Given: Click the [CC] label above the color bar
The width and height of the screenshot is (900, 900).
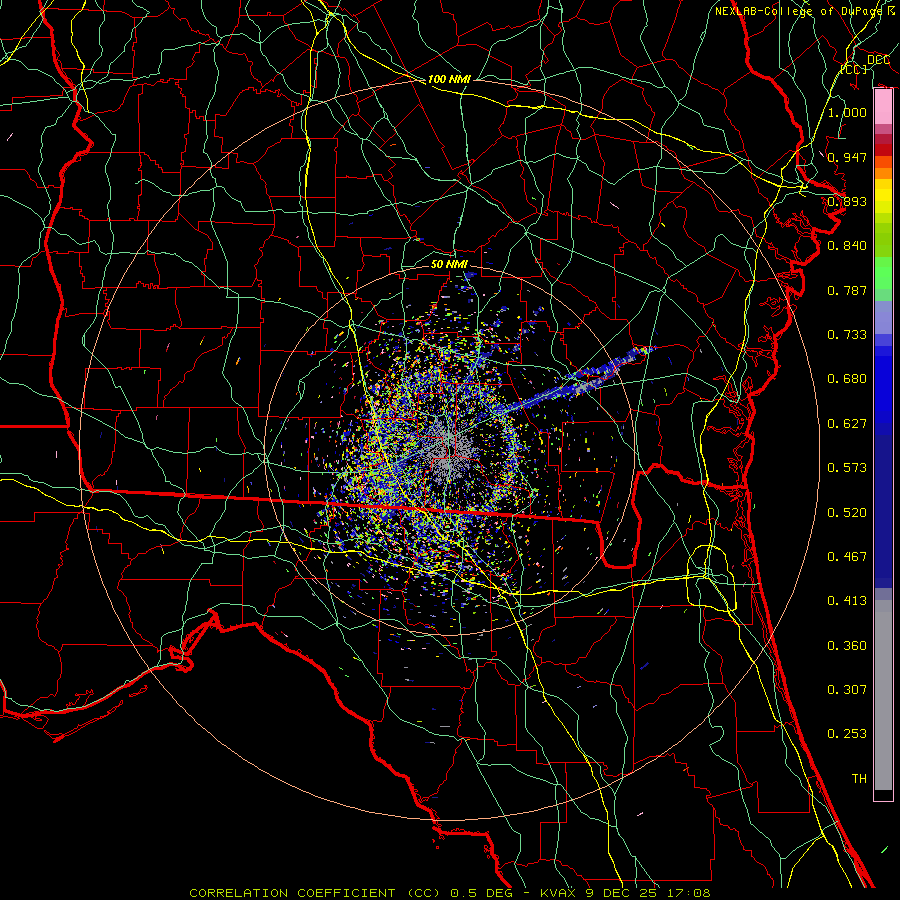Looking at the screenshot, I should 854,69.
